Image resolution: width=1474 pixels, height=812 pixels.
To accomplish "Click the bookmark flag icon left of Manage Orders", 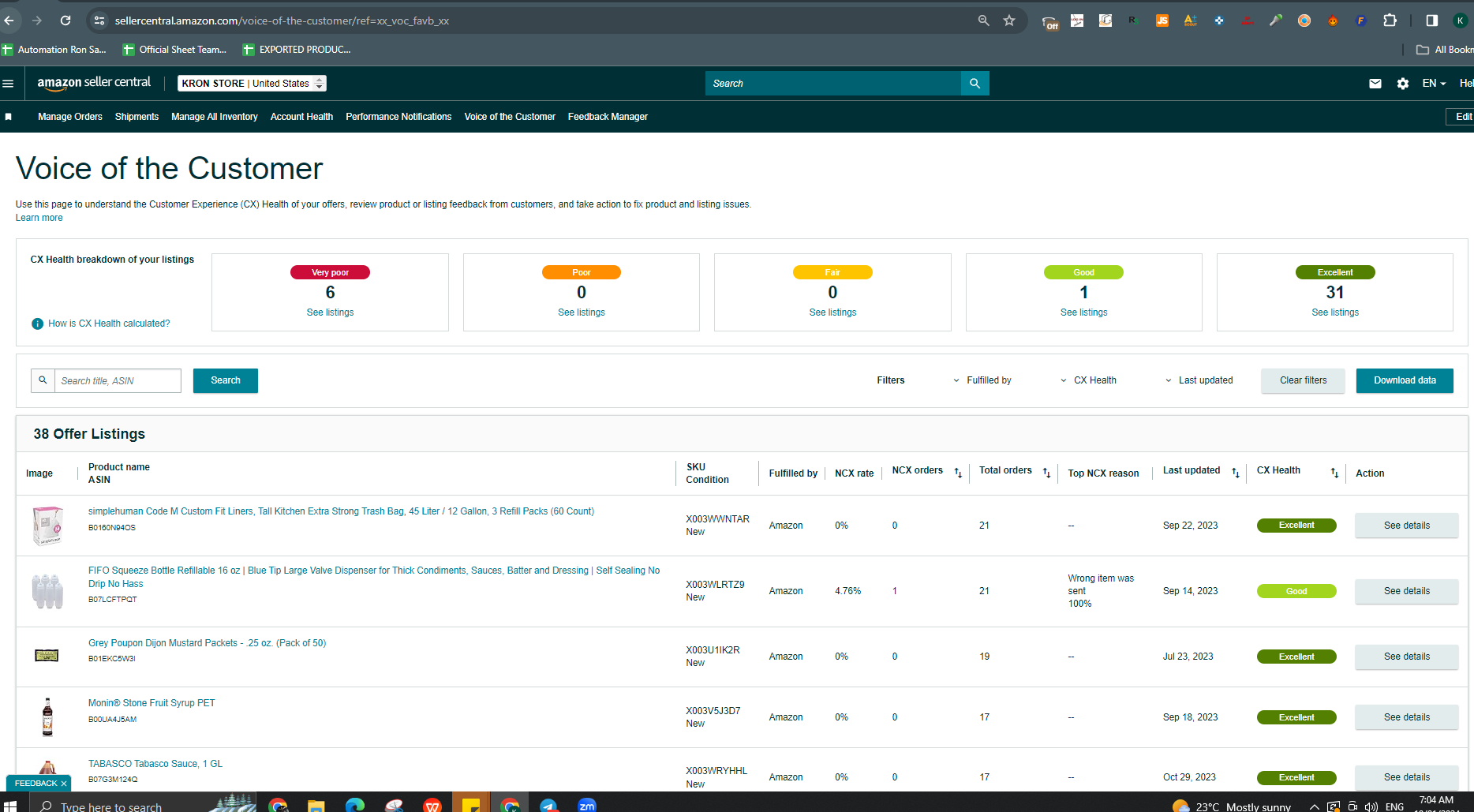I will click(x=9, y=117).
